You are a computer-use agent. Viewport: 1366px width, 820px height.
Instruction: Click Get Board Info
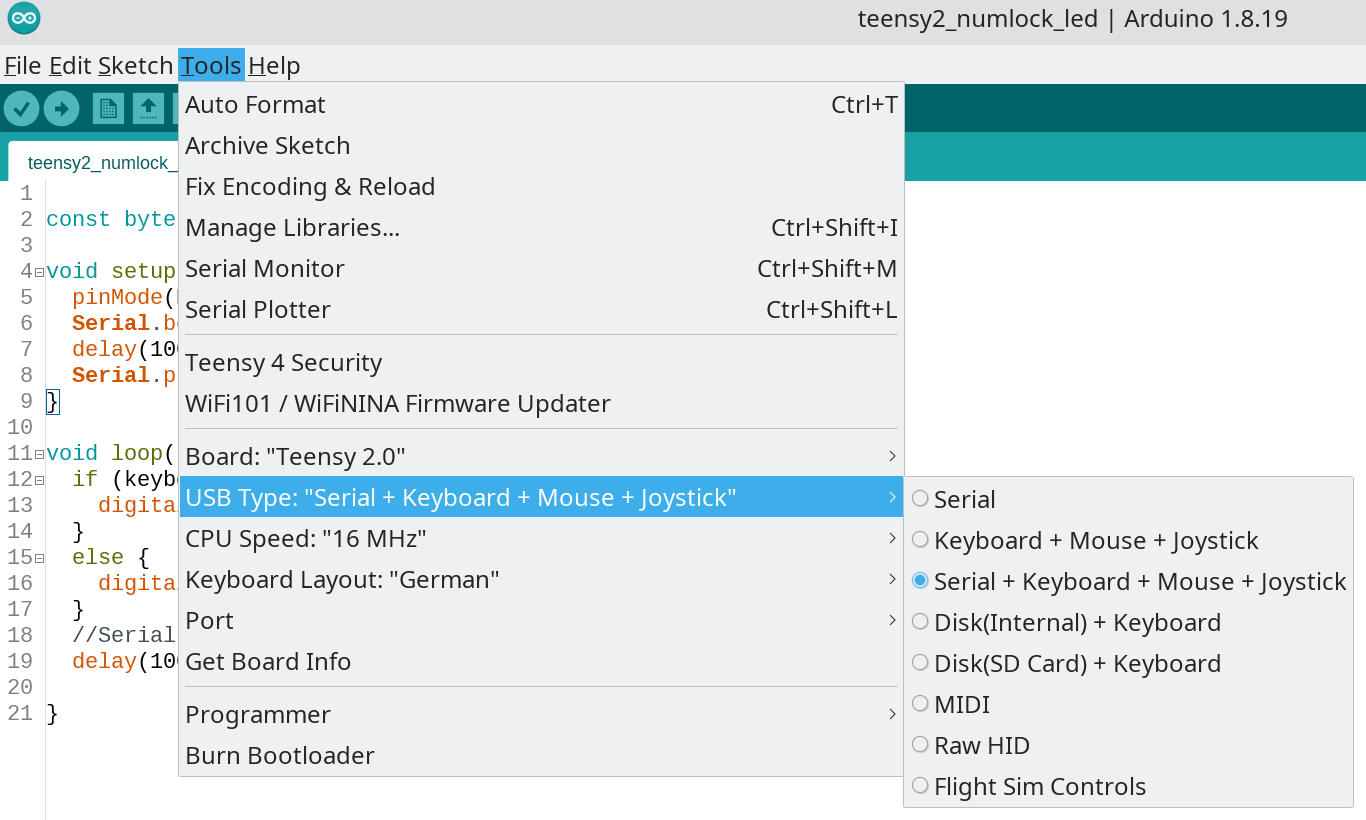pos(541,661)
